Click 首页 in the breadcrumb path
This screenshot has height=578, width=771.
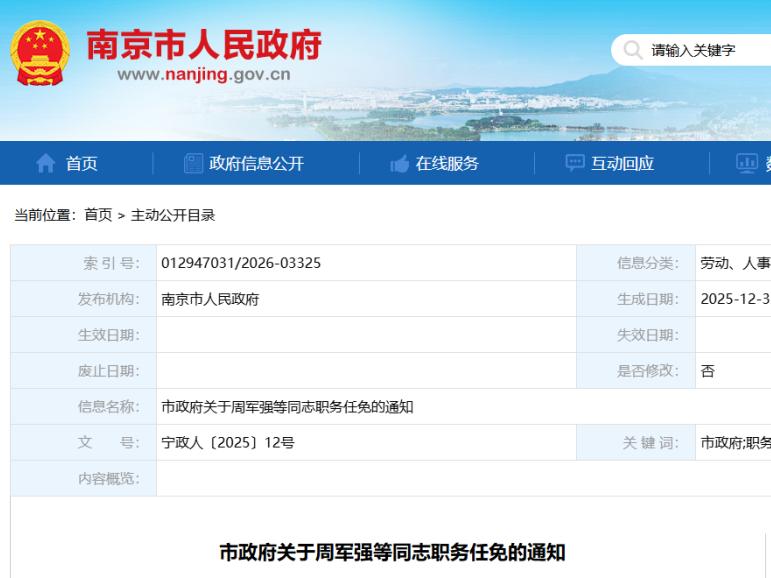tap(98, 215)
